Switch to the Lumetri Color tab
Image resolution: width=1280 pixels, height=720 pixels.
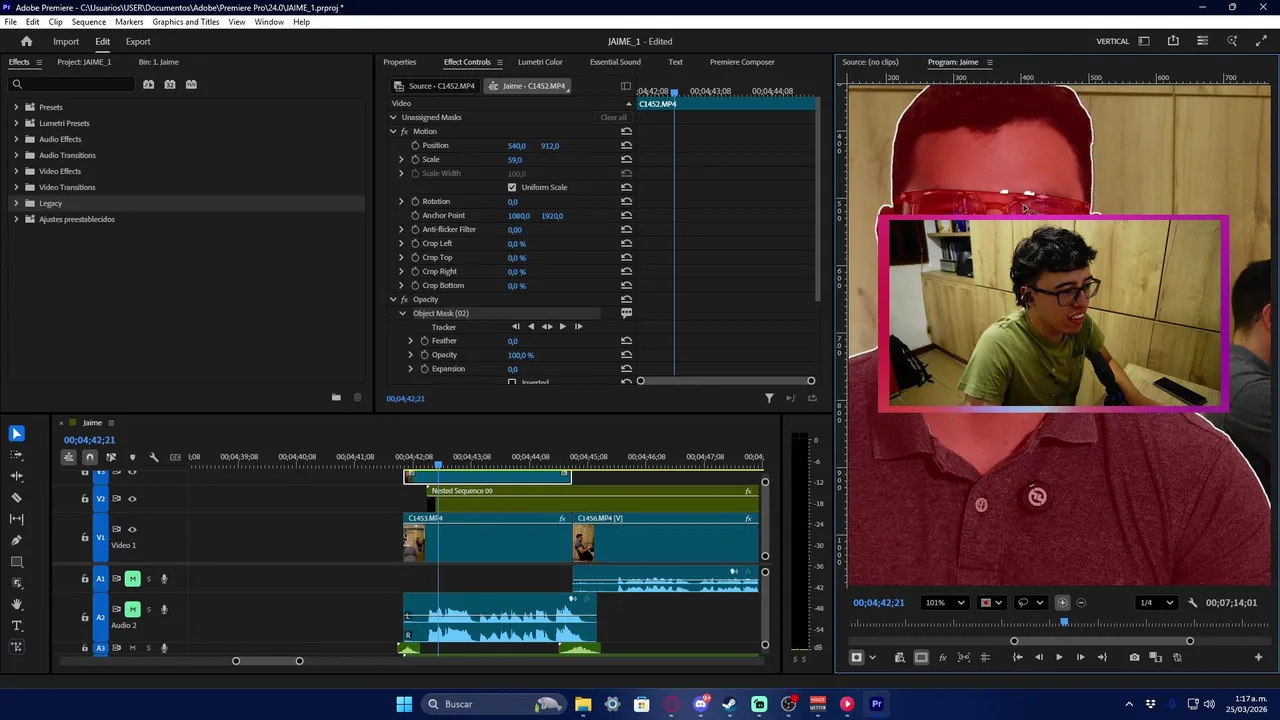tap(540, 62)
